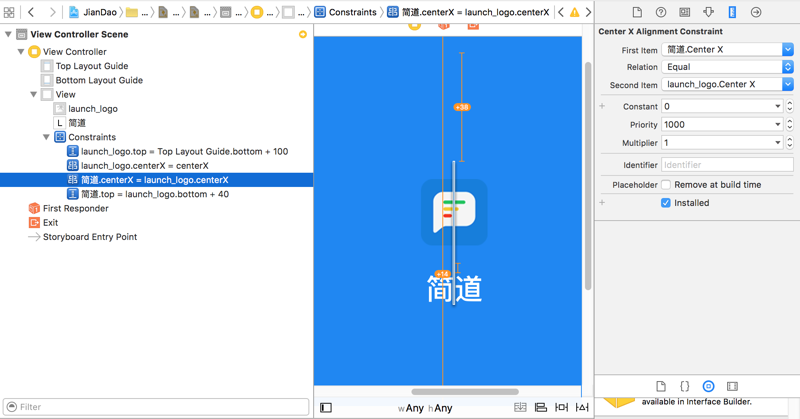Click the 简道 label on canvas

click(x=454, y=288)
